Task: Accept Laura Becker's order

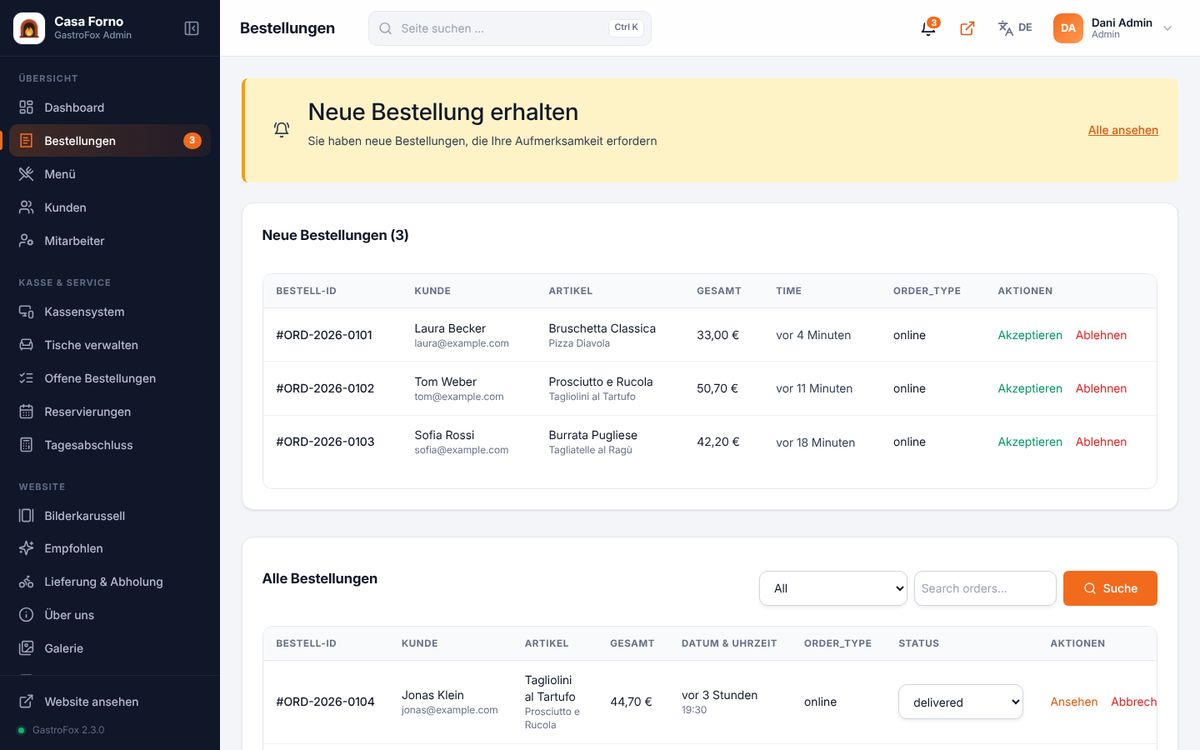Action: point(1030,335)
